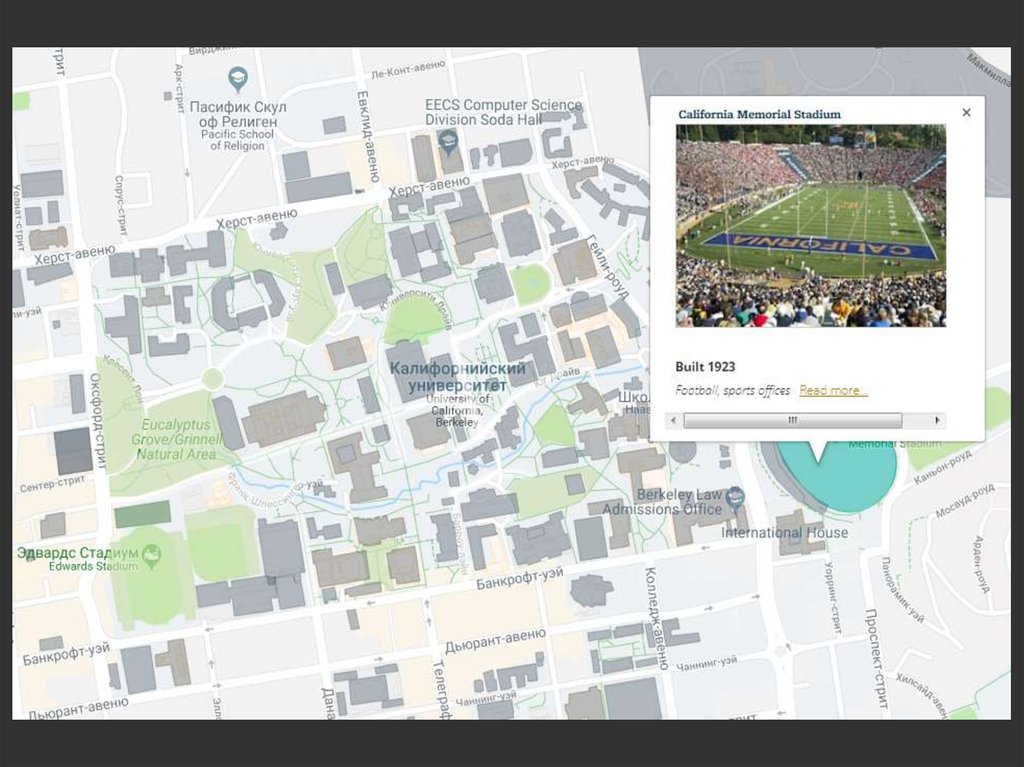Click the Пасифик Скул оф Религен label
Viewport: 1024px width, 767px height.
coord(238,114)
